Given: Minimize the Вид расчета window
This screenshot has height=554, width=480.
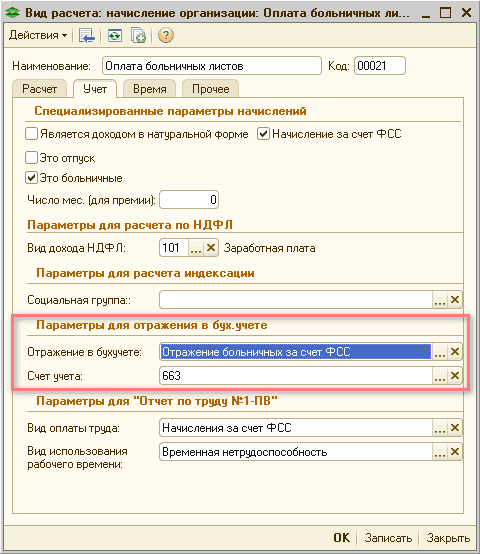Looking at the screenshot, I should pyautogui.click(x=426, y=13).
